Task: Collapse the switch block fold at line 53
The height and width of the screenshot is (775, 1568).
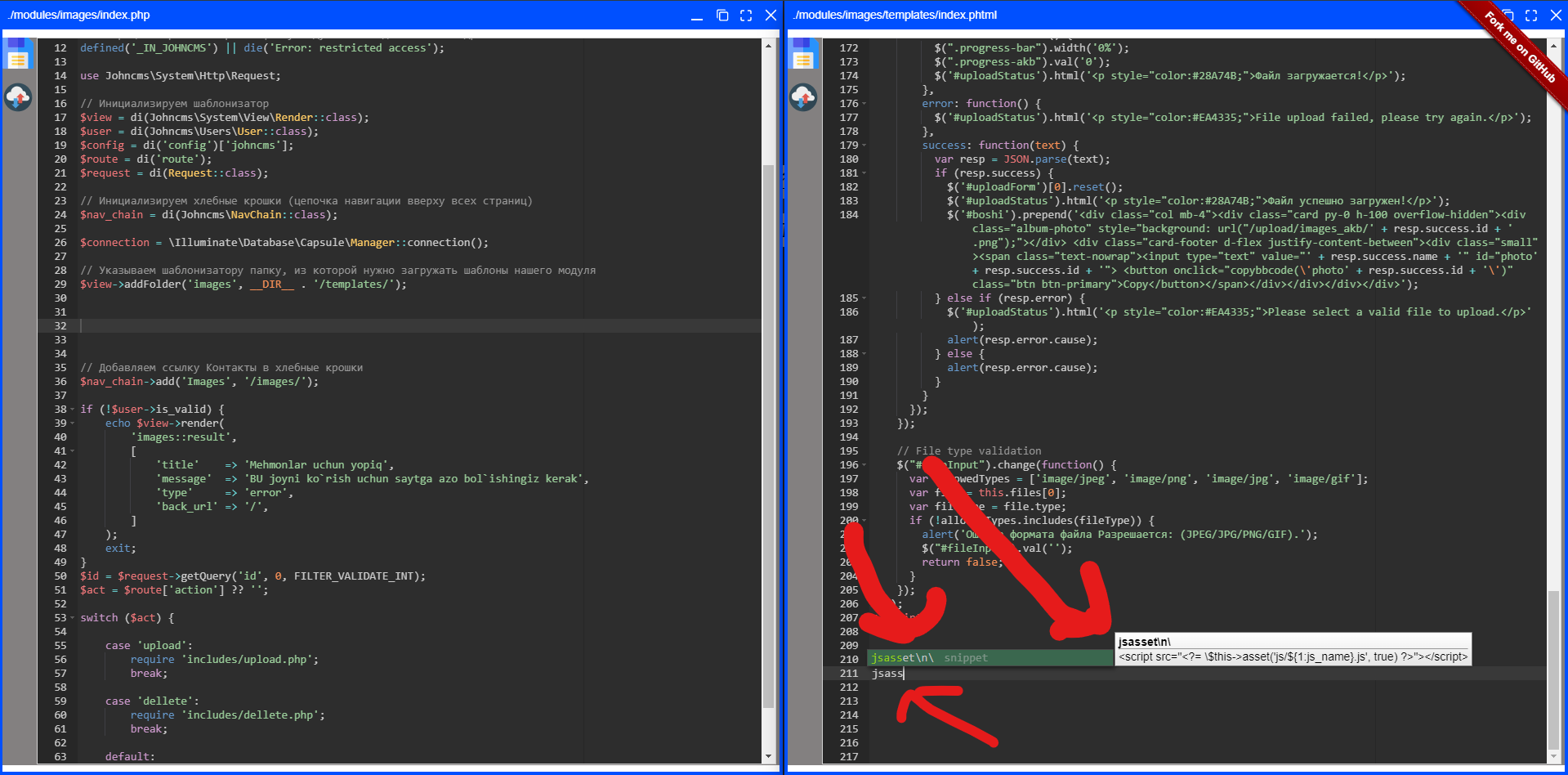Action: click(x=73, y=618)
